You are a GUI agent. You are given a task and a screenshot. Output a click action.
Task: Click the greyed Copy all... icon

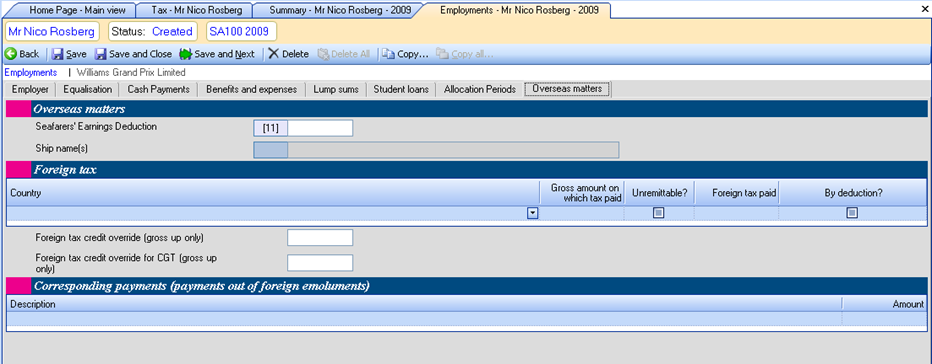[442, 54]
